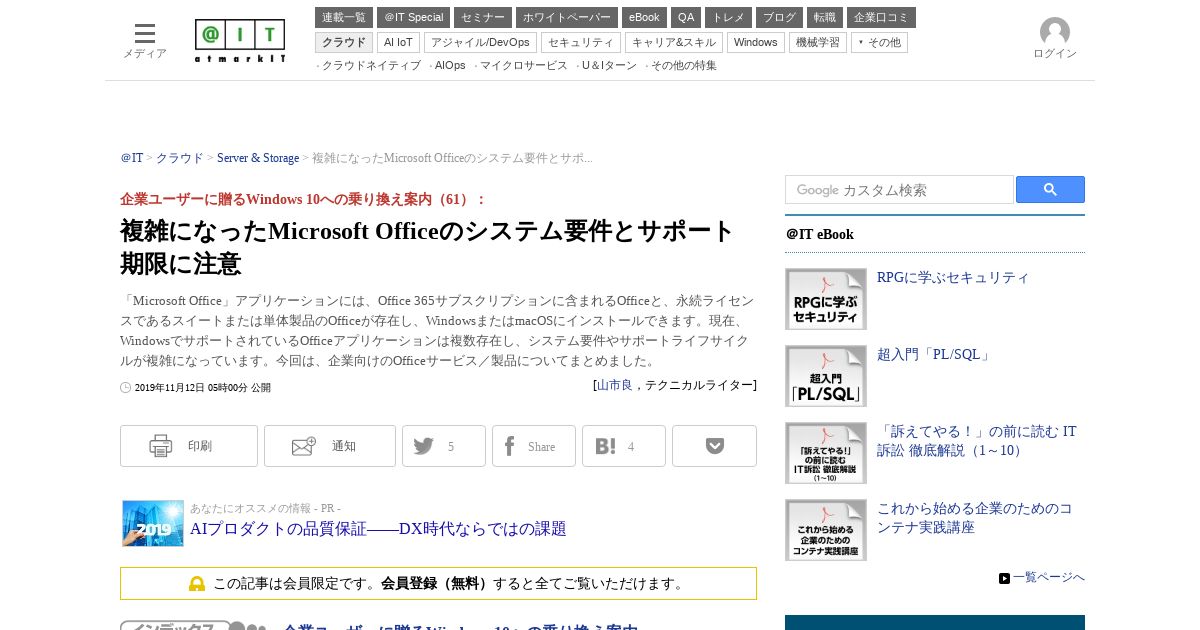Open the その他の特集 link
Screen dimensions: 1200x630
pyautogui.click(x=684, y=65)
